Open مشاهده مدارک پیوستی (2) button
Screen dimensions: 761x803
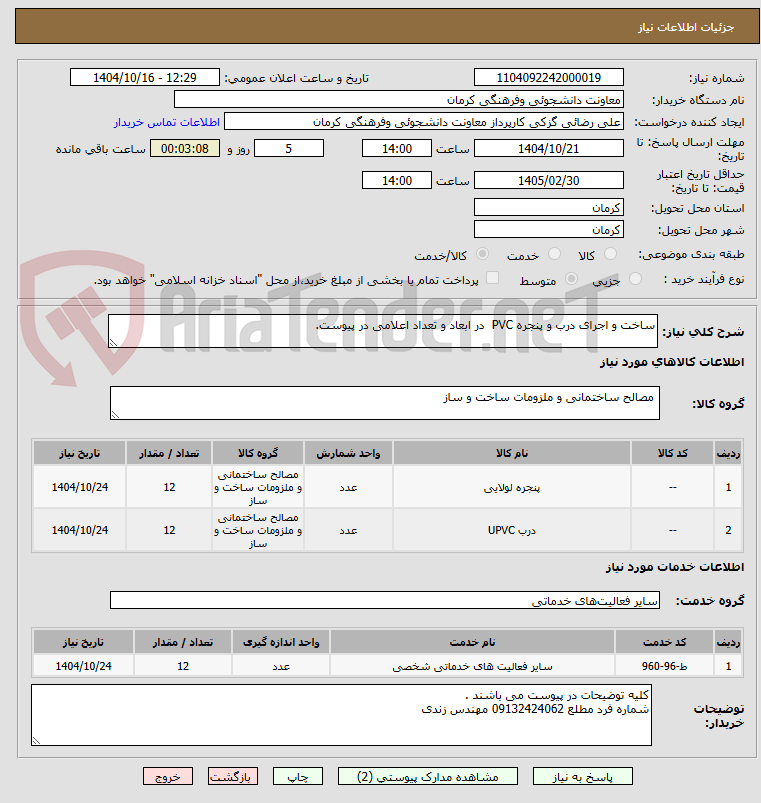point(428,776)
